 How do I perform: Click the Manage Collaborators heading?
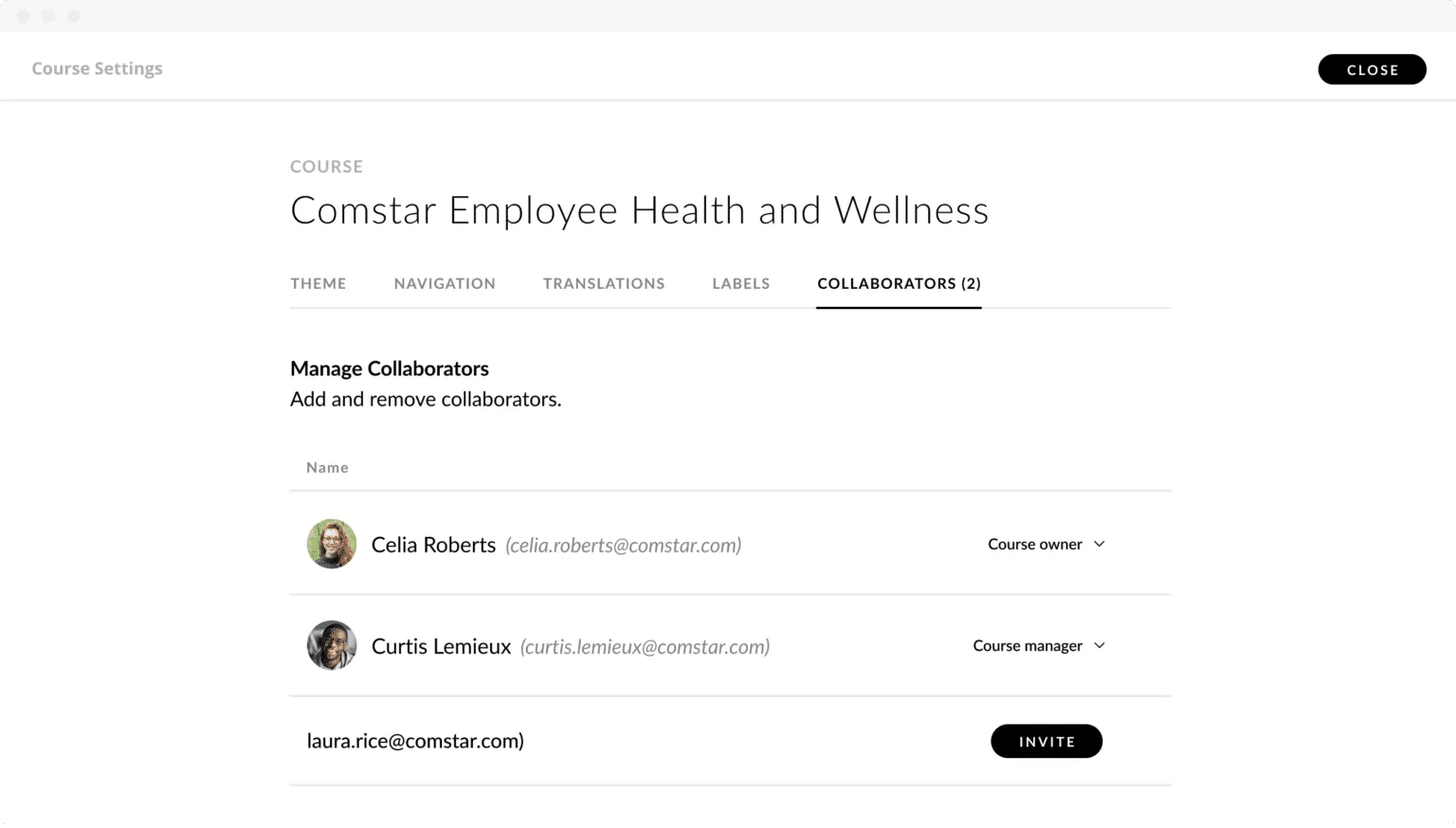[389, 368]
